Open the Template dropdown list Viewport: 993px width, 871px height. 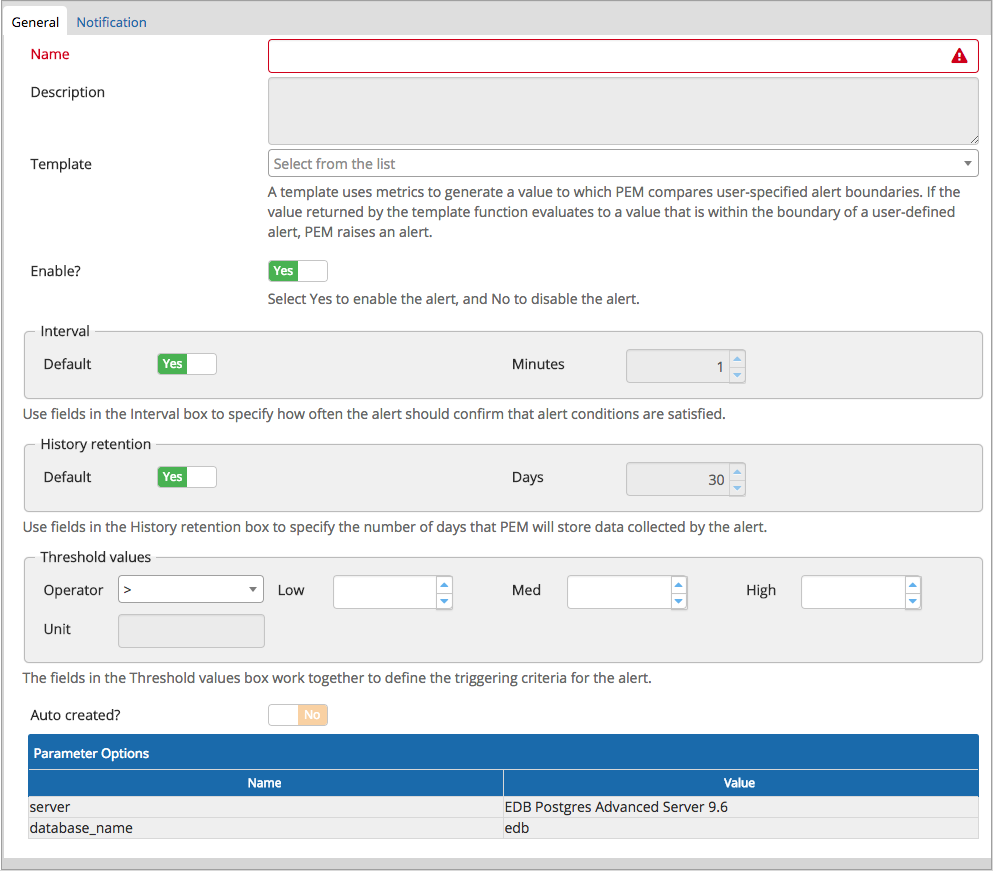[x=622, y=164]
